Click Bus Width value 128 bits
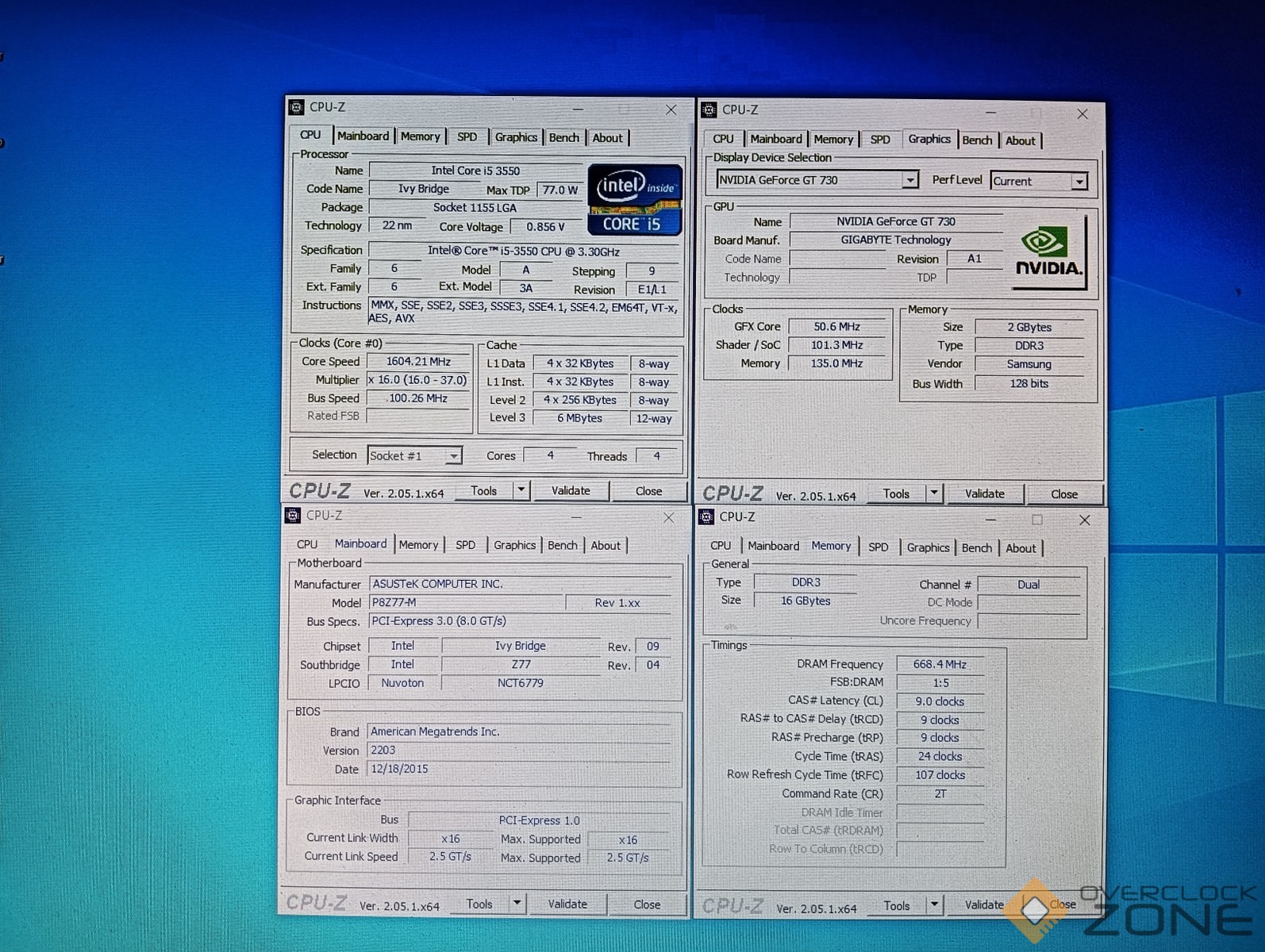This screenshot has height=952, width=1265. (x=1029, y=383)
